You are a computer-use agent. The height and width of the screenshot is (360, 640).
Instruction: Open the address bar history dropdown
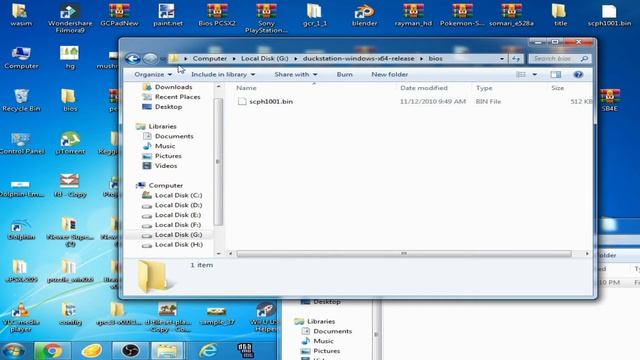pyautogui.click(x=502, y=59)
